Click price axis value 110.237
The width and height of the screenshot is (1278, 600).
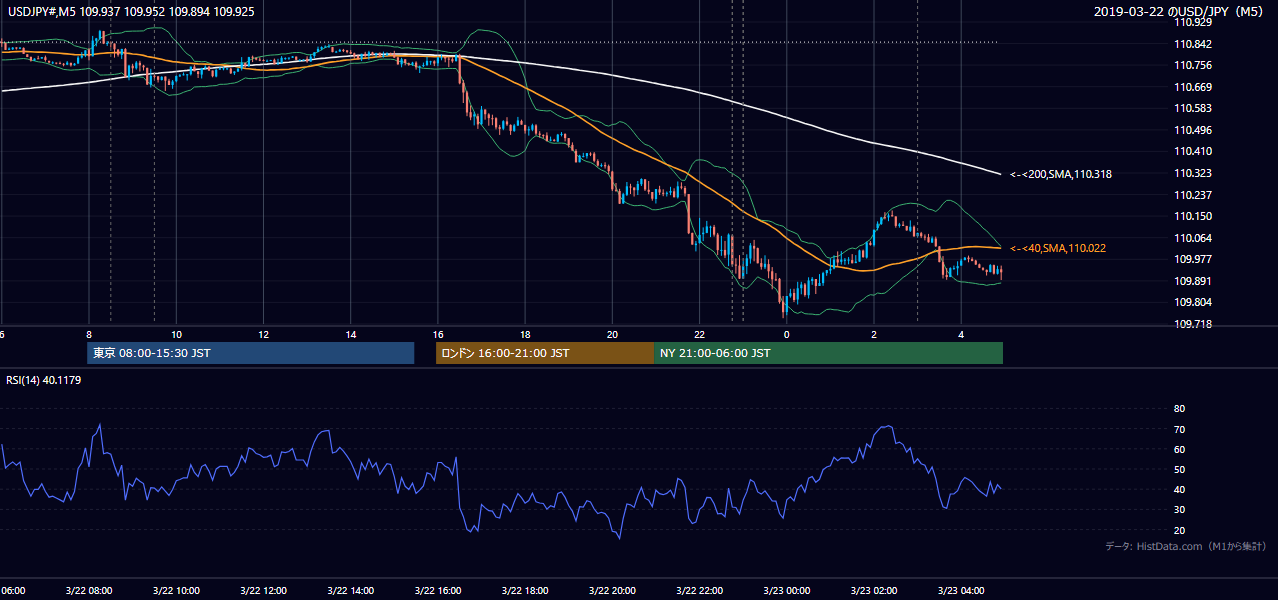click(x=1192, y=195)
